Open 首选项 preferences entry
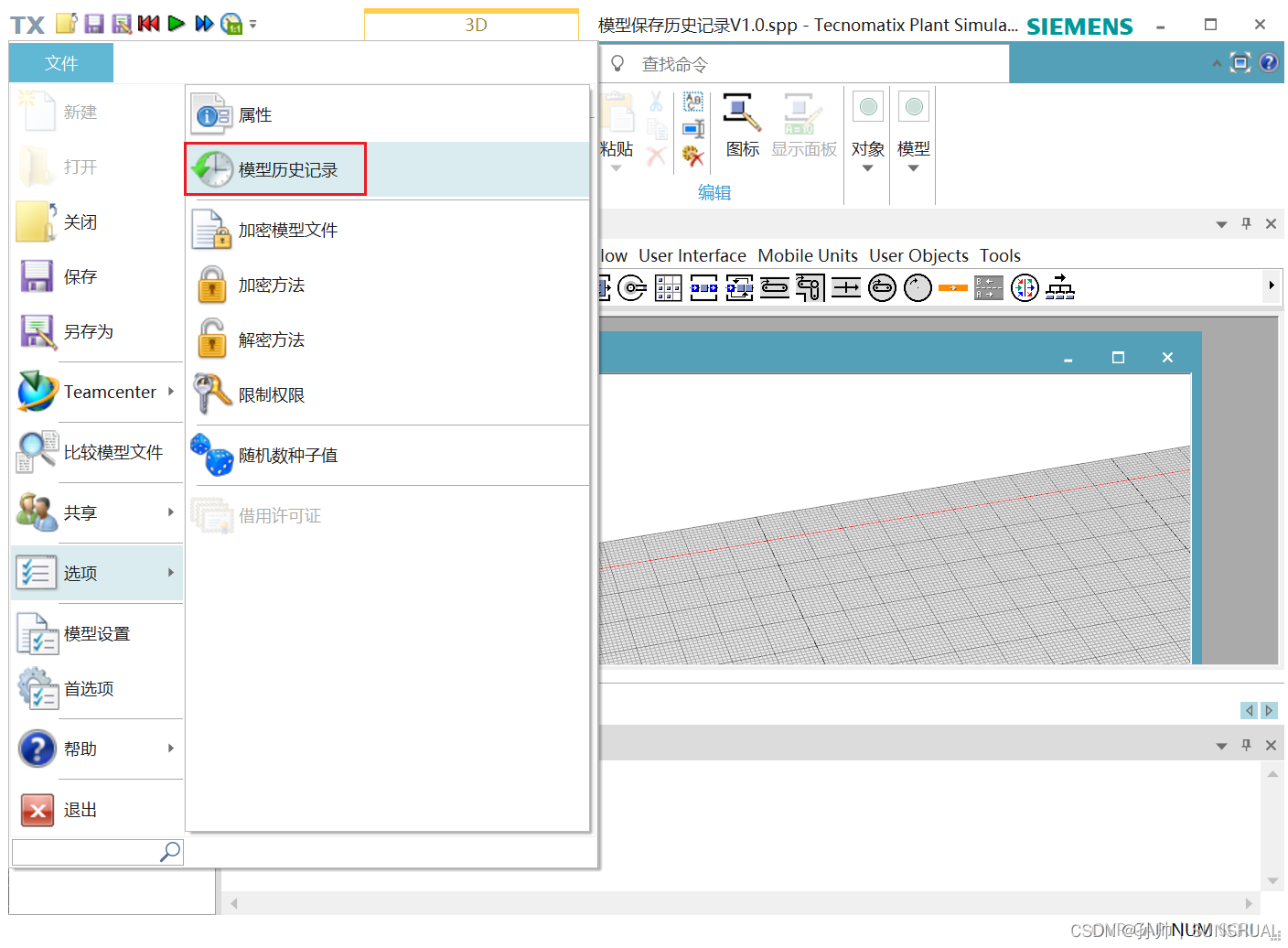Screen dimensions: 1288x948 (x=97, y=688)
